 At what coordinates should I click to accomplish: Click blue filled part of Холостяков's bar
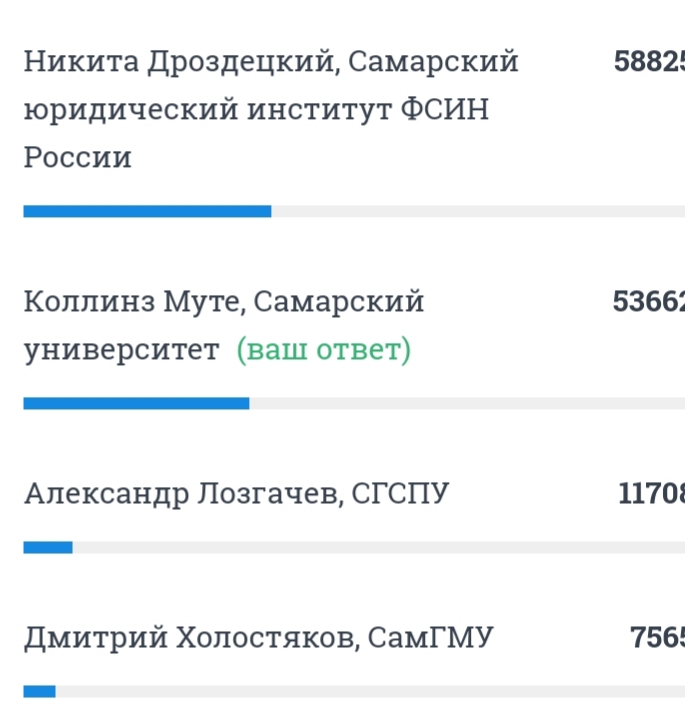coord(39,691)
